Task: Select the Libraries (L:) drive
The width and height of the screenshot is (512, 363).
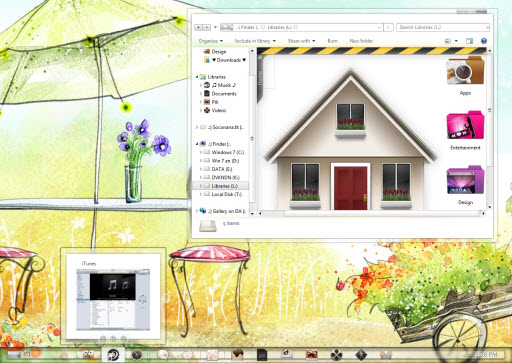Action: (x=221, y=186)
